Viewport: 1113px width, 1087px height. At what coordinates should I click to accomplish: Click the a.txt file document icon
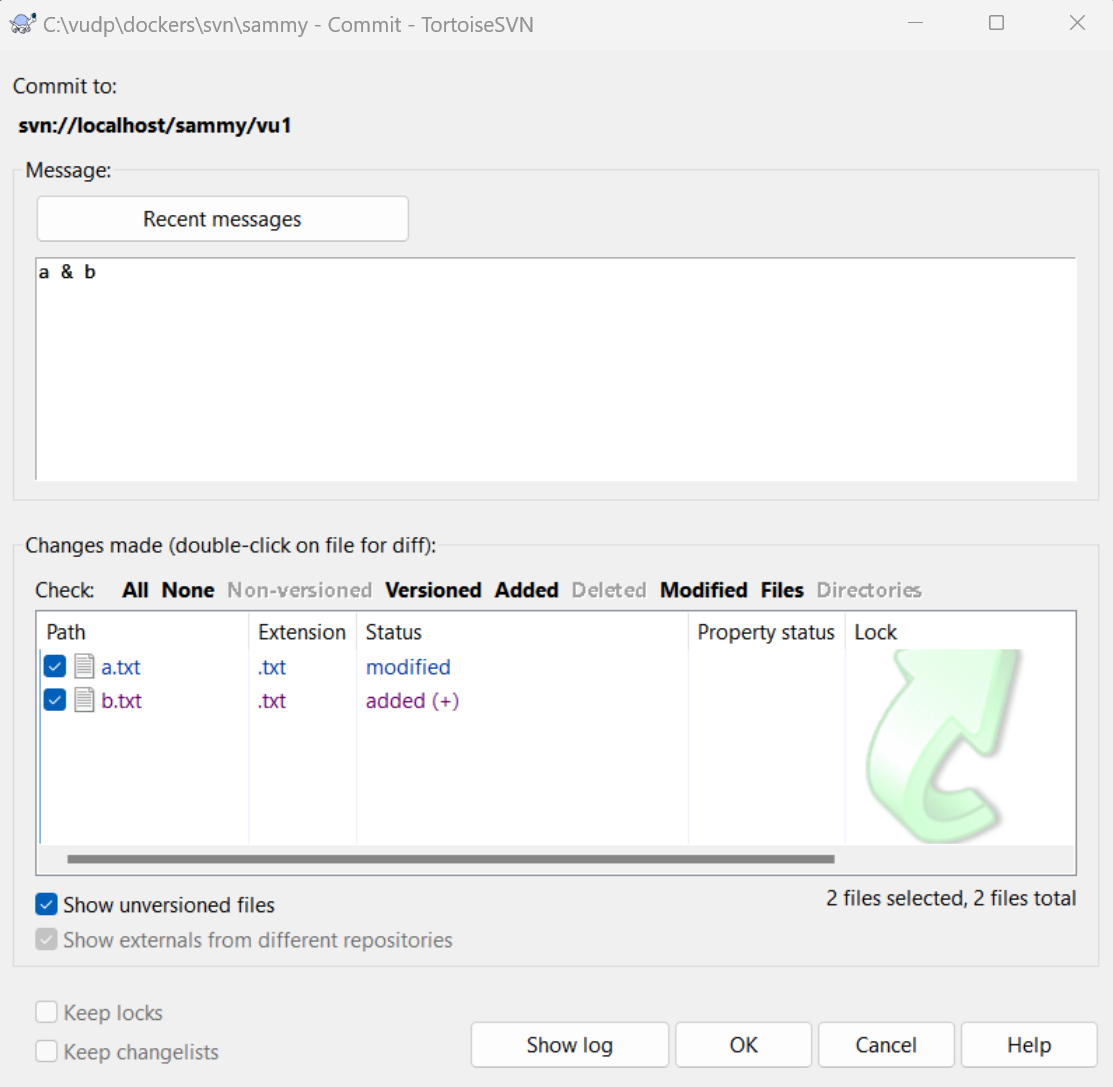[x=84, y=667]
